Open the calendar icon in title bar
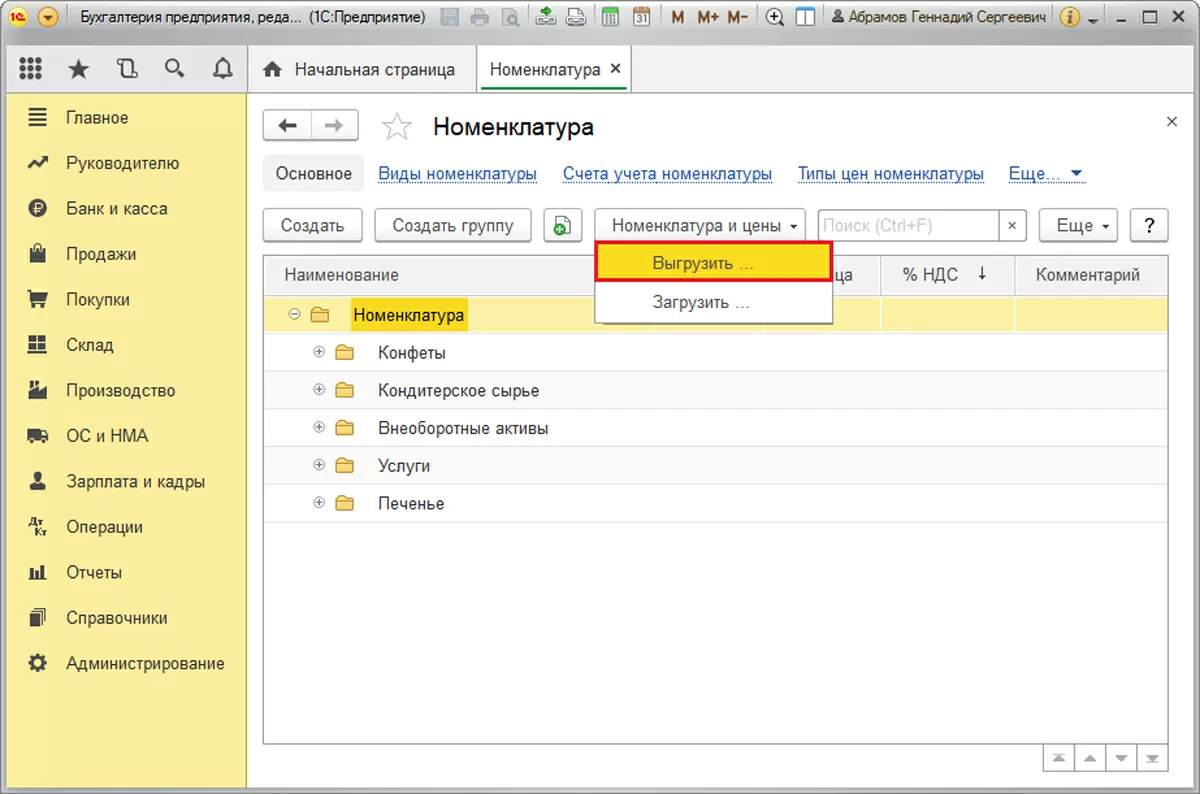1200x794 pixels. point(642,17)
